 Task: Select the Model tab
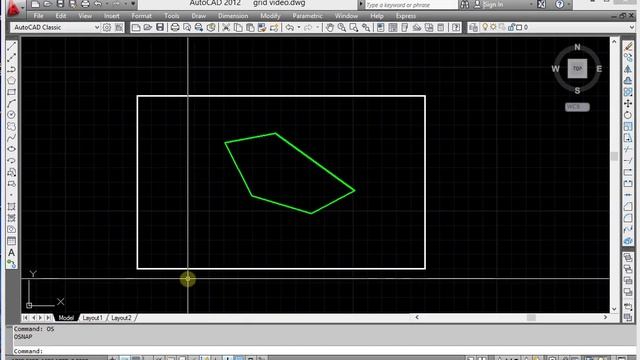click(x=66, y=318)
